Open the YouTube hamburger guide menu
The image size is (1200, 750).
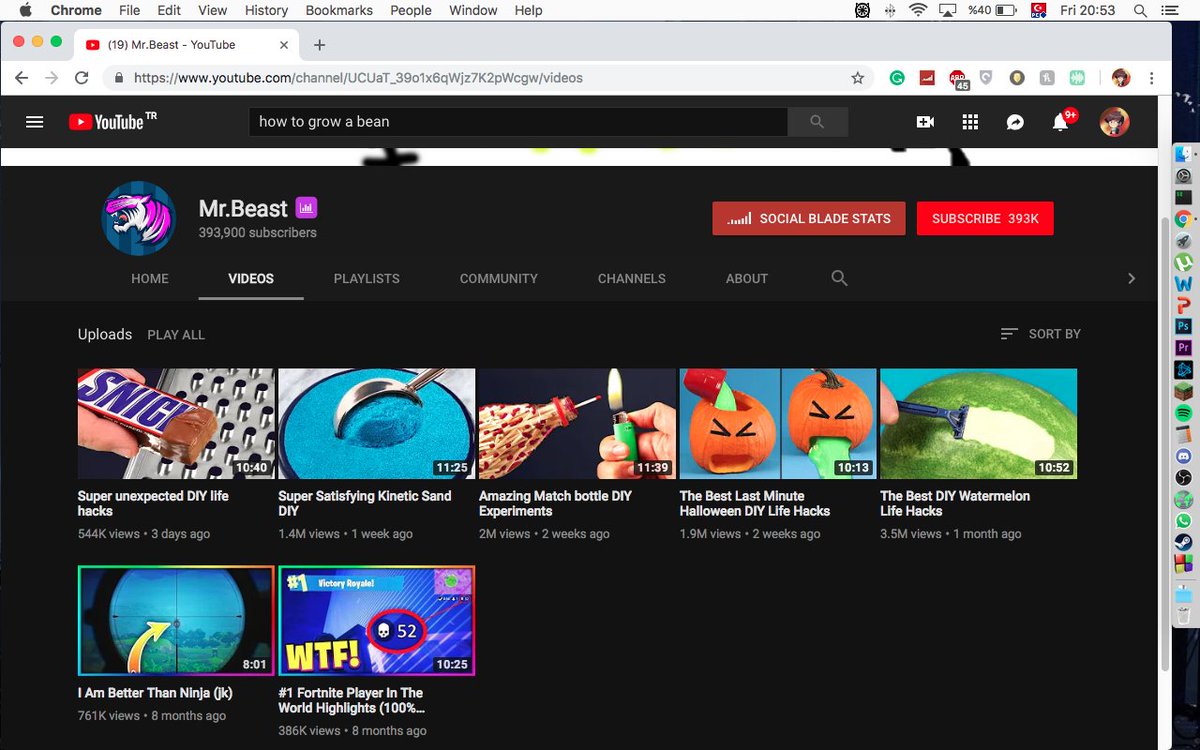pyautogui.click(x=35, y=122)
